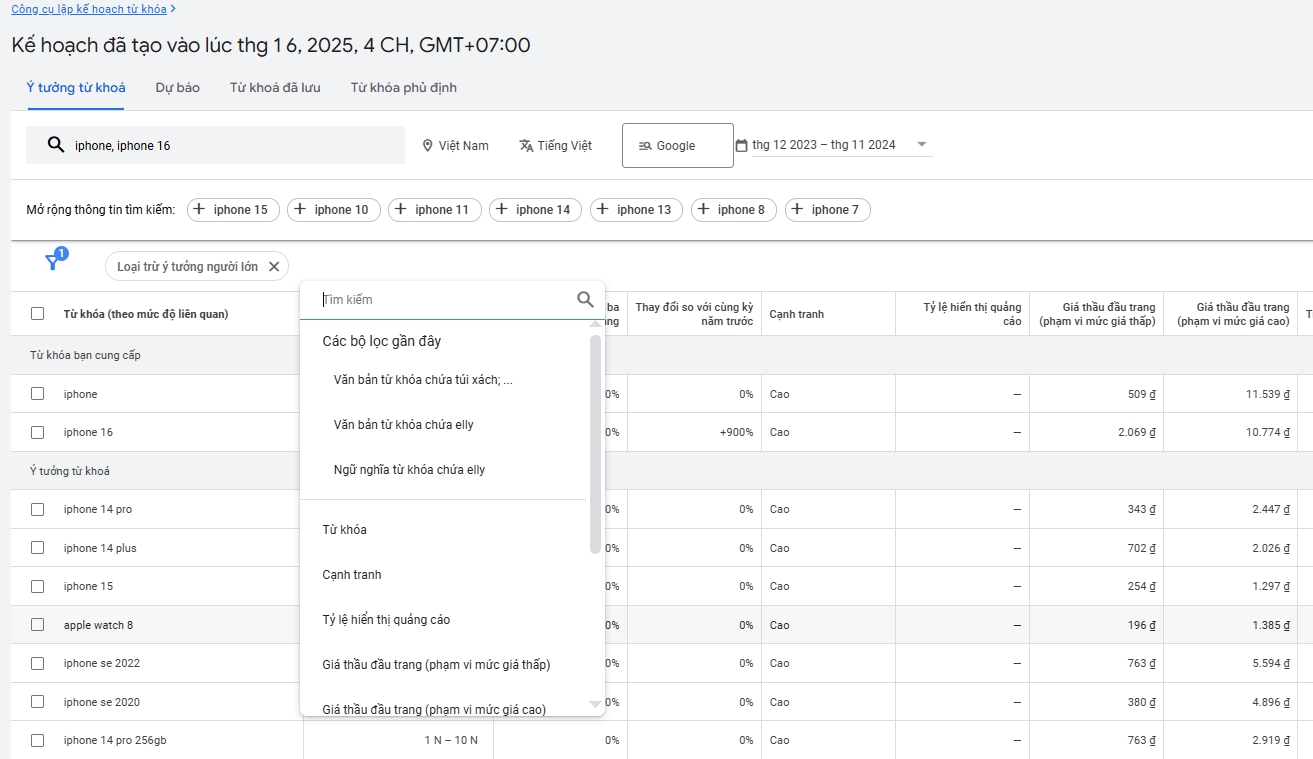Click magnifier icon in filter search box

pos(585,299)
